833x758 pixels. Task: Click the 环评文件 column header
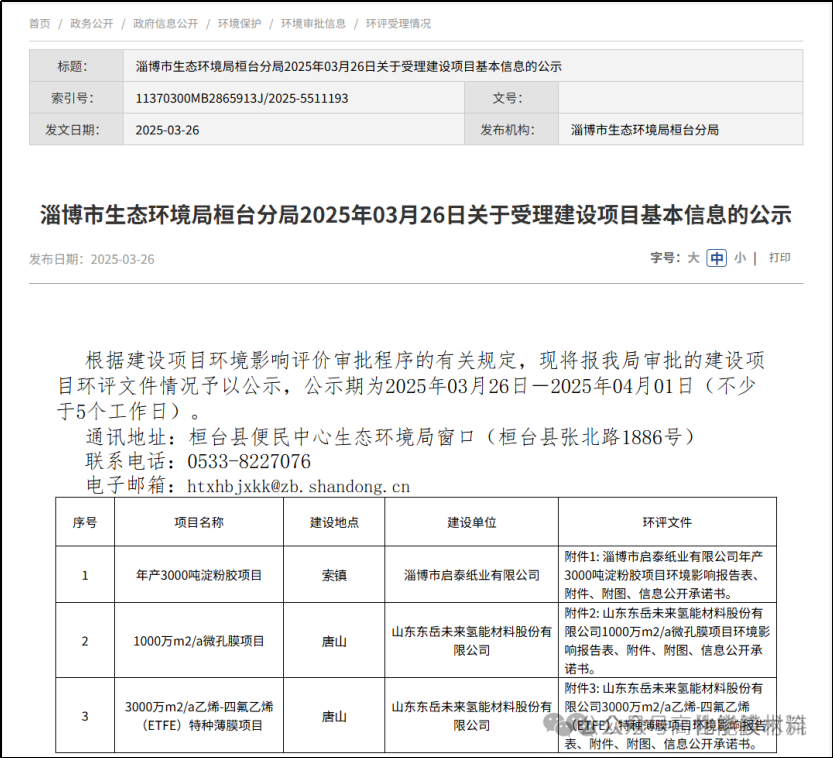tap(667, 522)
